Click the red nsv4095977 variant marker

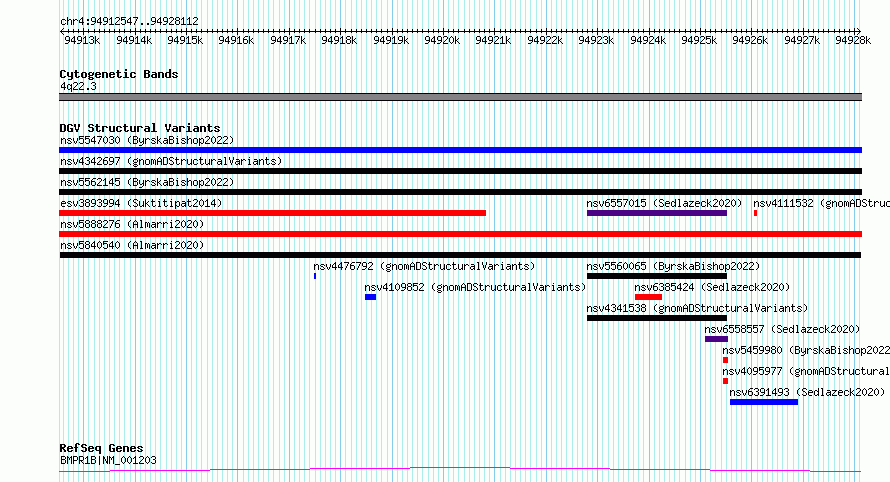click(x=725, y=381)
